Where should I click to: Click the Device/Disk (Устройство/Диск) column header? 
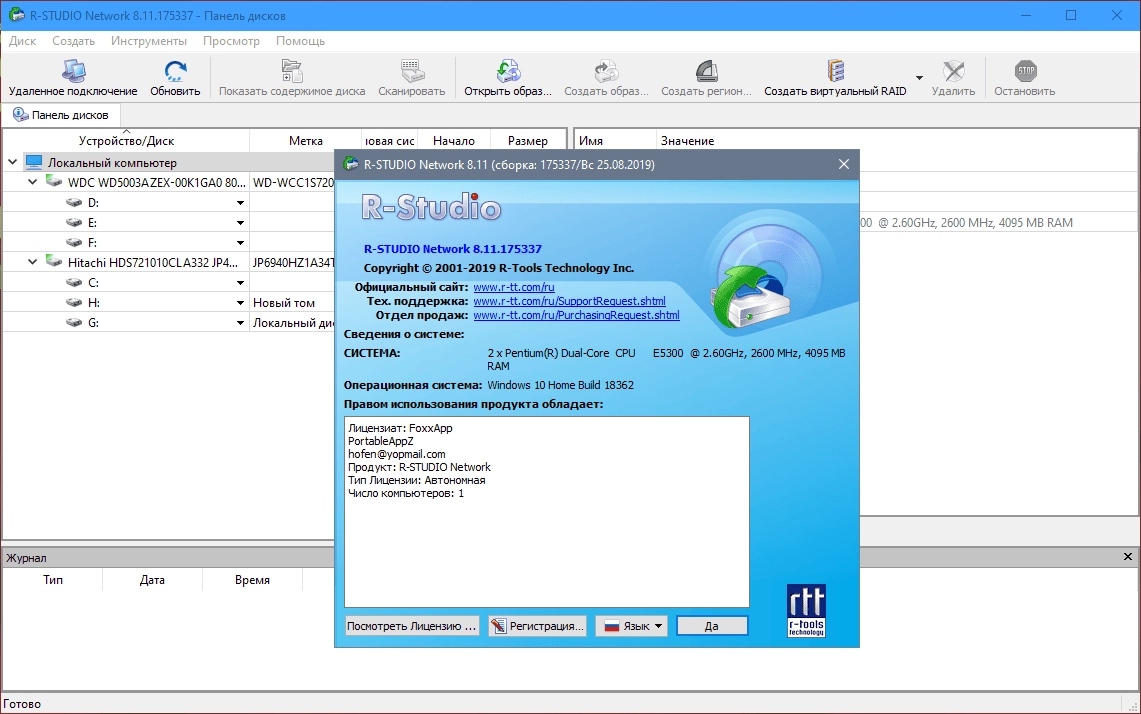point(127,141)
